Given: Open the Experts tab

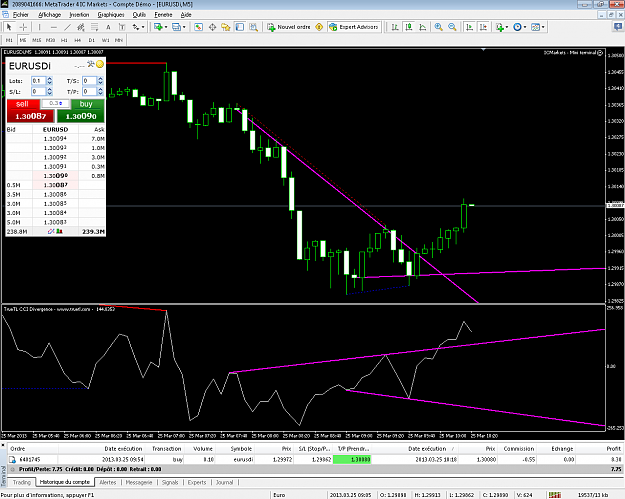Looking at the screenshot, I should pyautogui.click(x=197, y=482).
